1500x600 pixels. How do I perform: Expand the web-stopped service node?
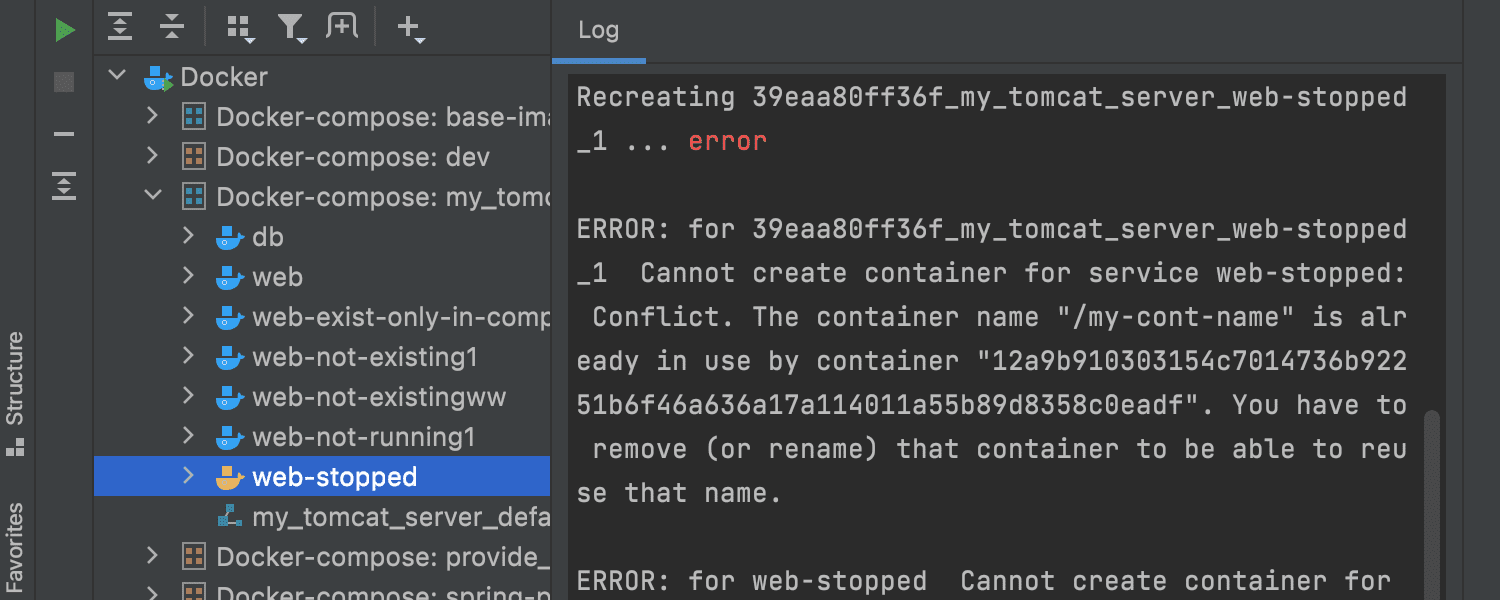point(188,477)
